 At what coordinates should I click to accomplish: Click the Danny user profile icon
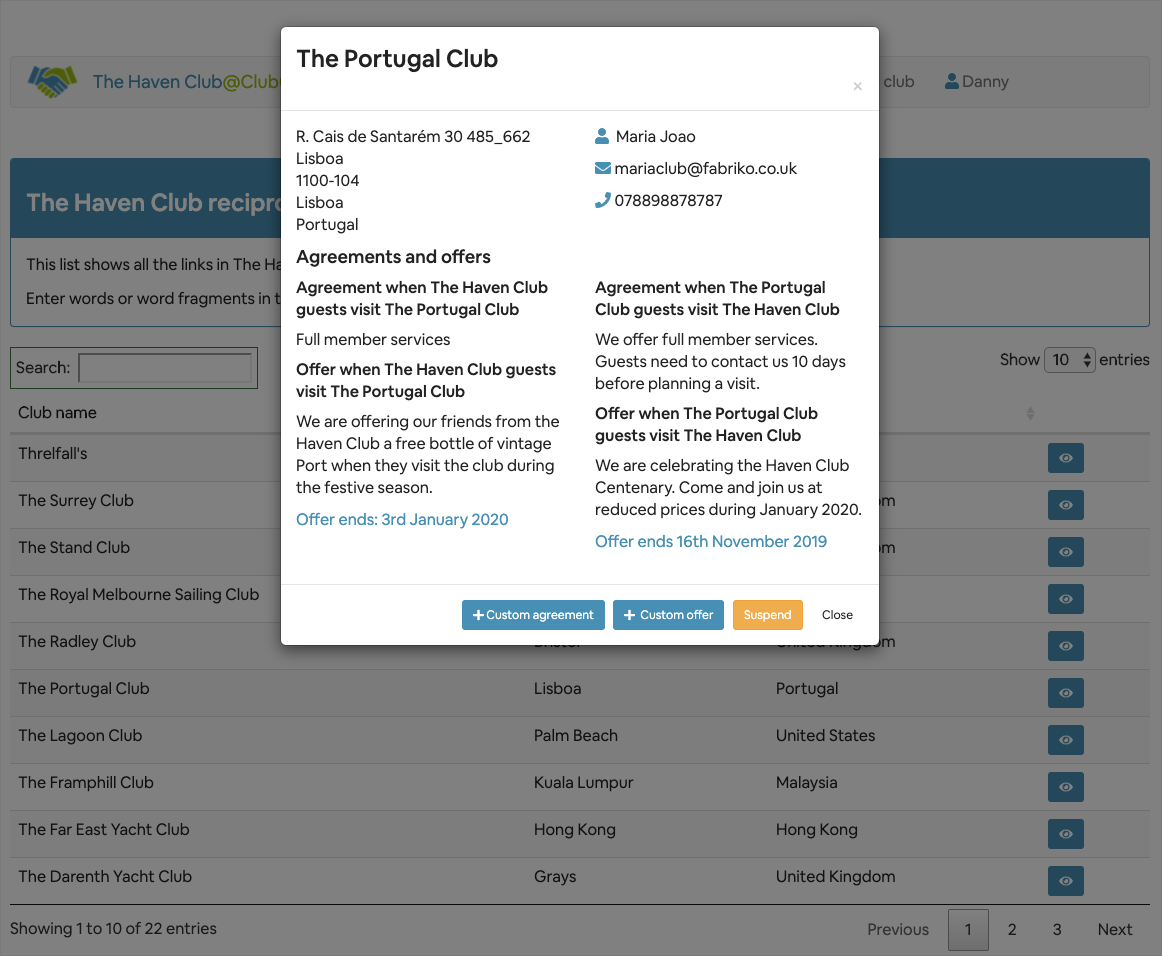pos(952,82)
